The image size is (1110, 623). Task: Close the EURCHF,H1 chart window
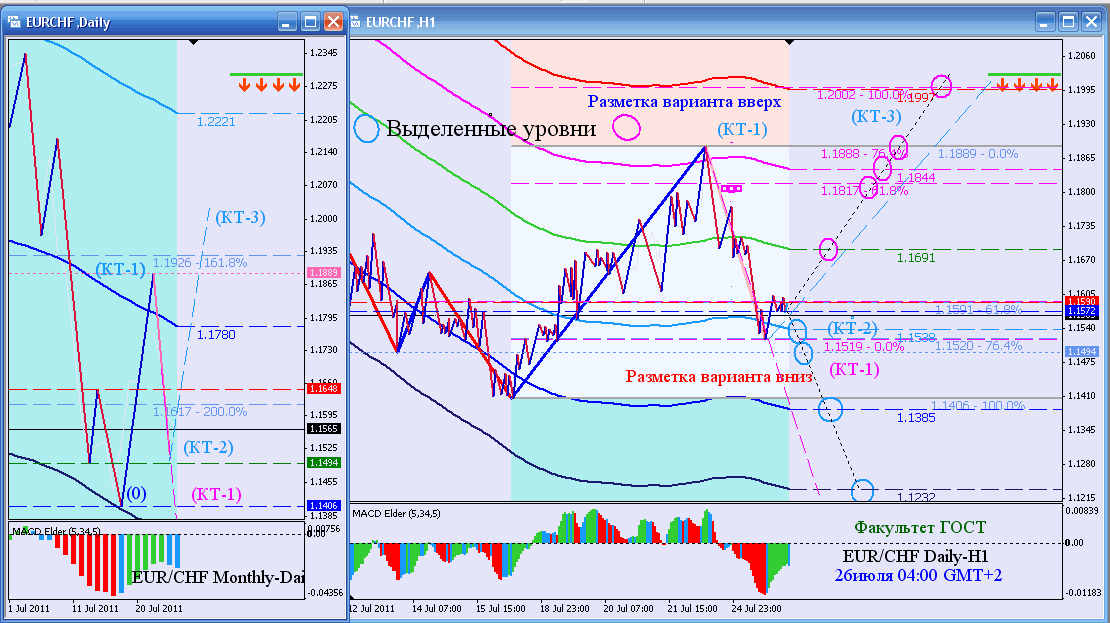coord(1092,22)
